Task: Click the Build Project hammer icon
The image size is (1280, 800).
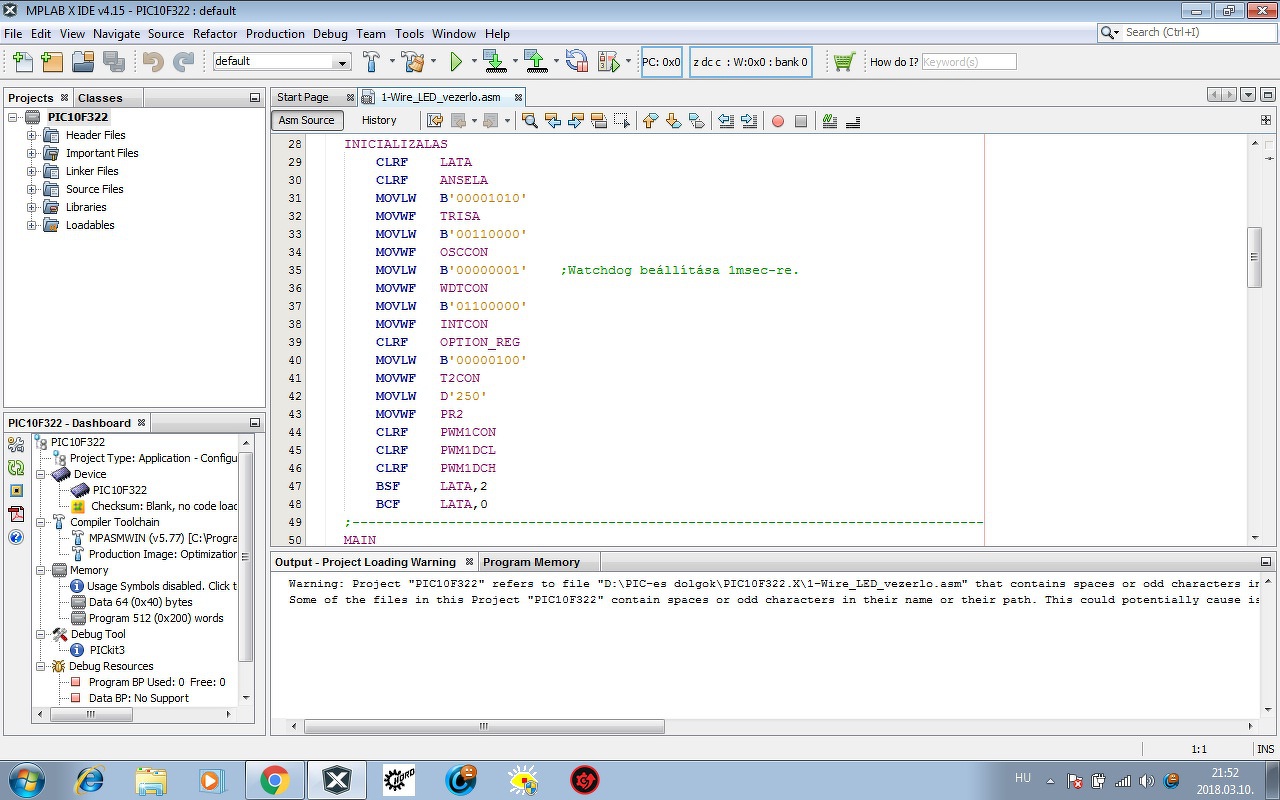Action: tap(371, 62)
